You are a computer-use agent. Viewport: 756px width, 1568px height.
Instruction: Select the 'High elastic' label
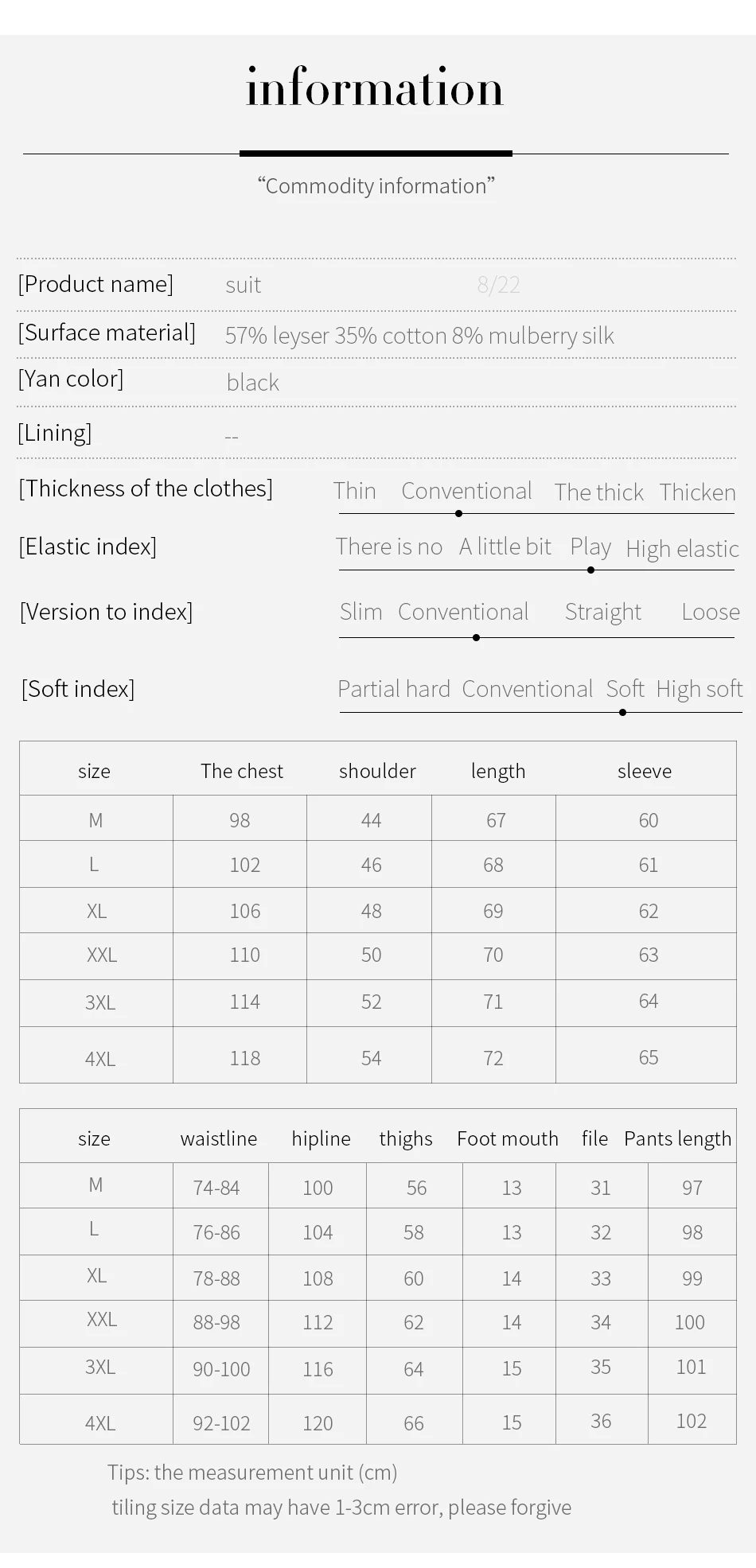(x=683, y=549)
